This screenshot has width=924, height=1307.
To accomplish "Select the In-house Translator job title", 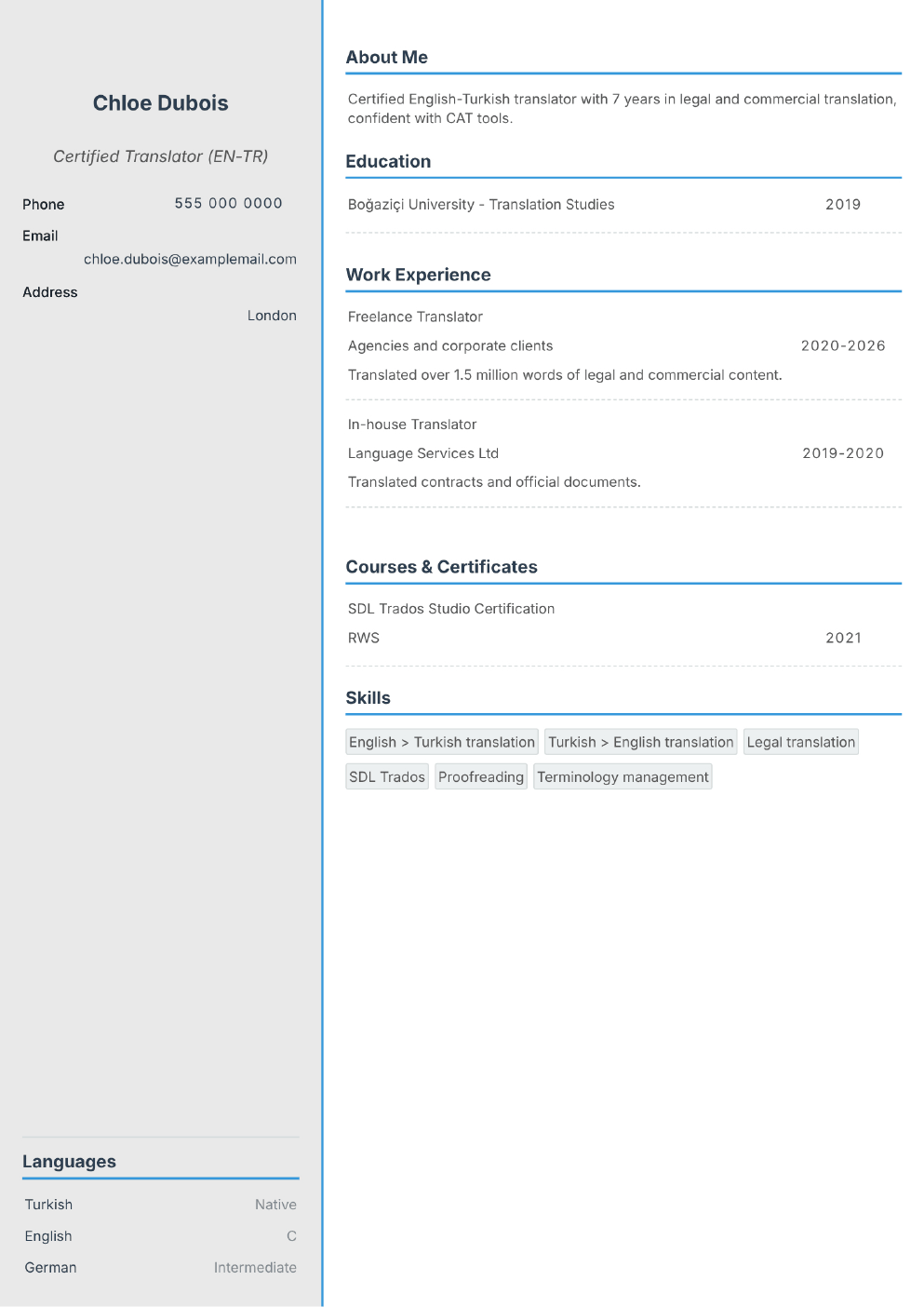I will click(x=412, y=424).
